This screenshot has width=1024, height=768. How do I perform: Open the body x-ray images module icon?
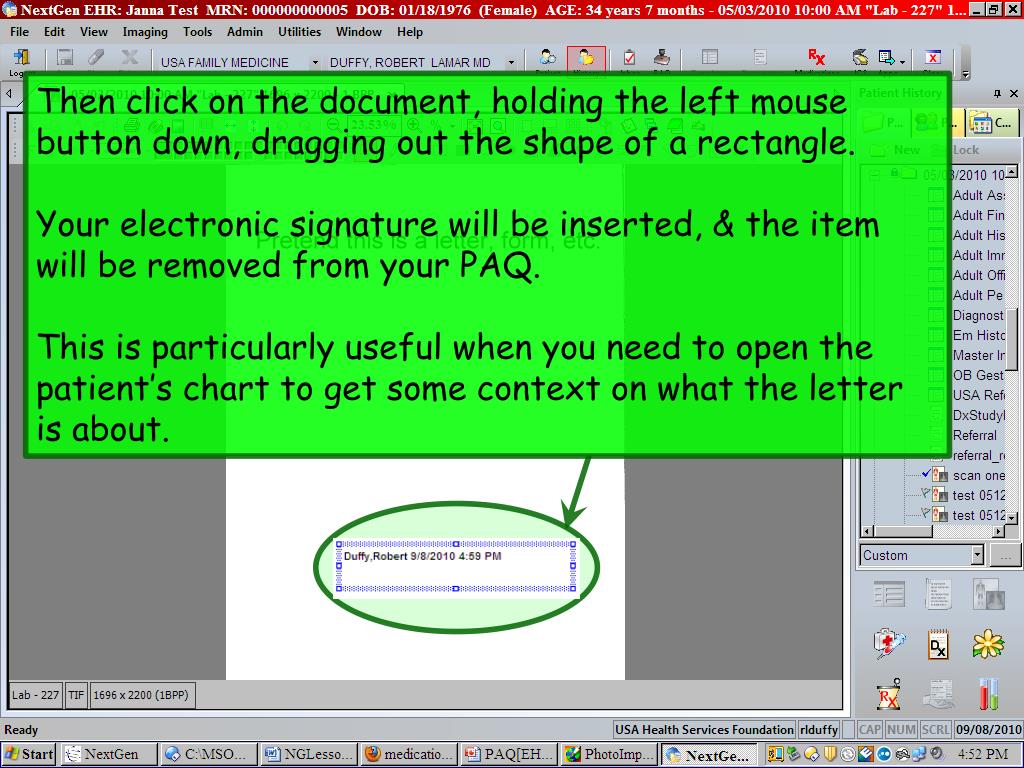[988, 594]
